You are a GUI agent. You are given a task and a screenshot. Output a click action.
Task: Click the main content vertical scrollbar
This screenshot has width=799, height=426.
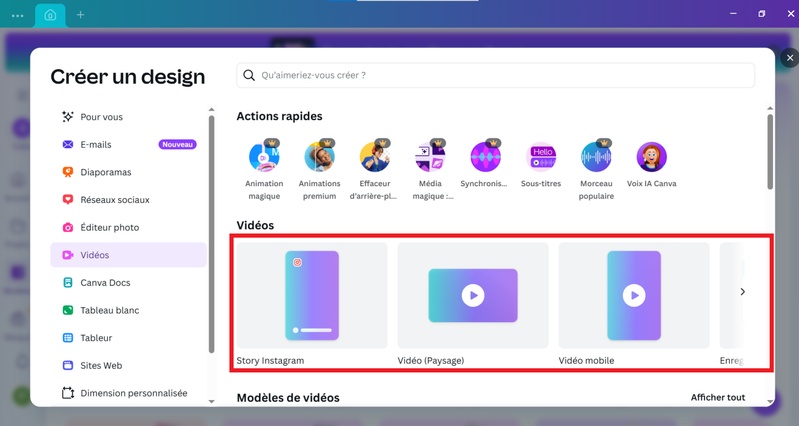point(770,152)
